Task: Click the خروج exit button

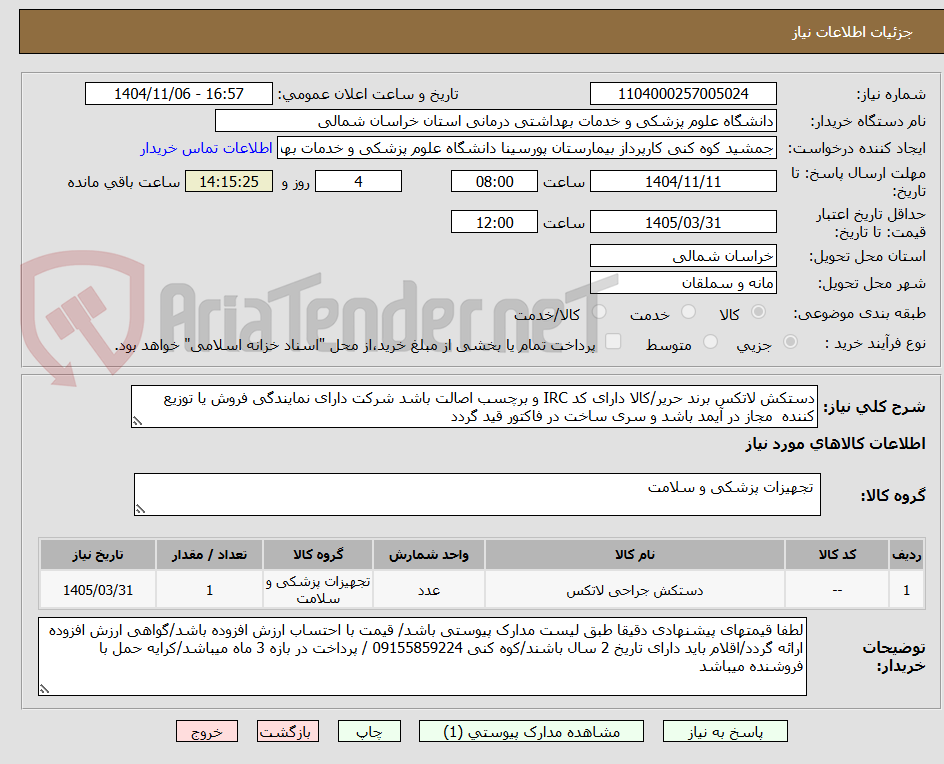Action: tap(207, 731)
